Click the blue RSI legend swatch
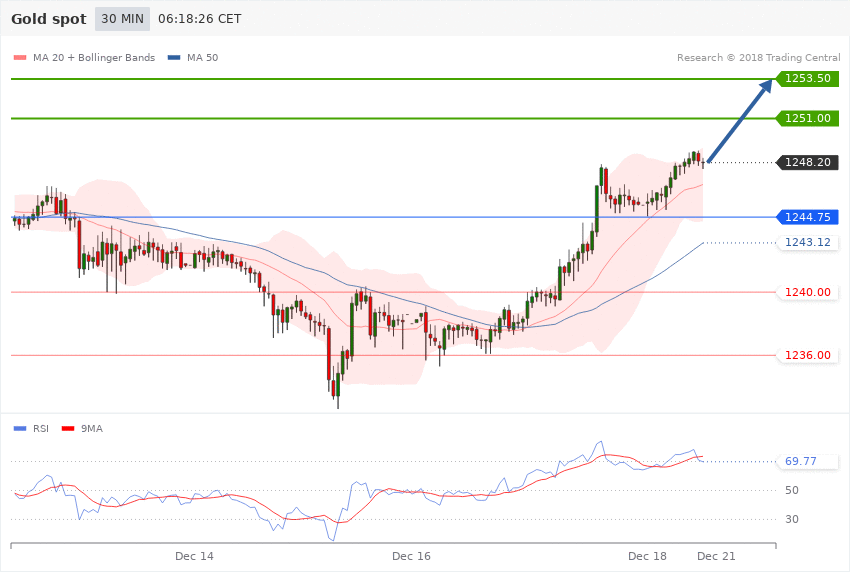 pos(20,429)
